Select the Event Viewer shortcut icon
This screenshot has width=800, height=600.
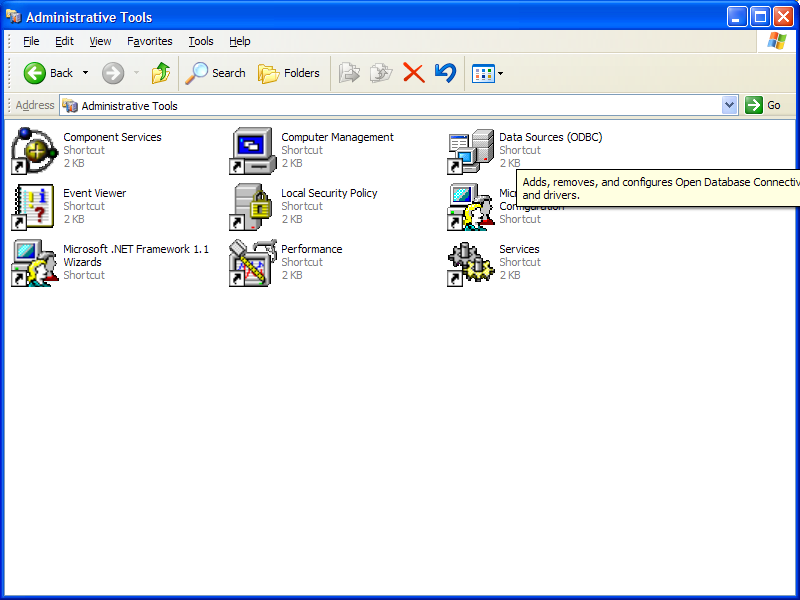coord(34,207)
